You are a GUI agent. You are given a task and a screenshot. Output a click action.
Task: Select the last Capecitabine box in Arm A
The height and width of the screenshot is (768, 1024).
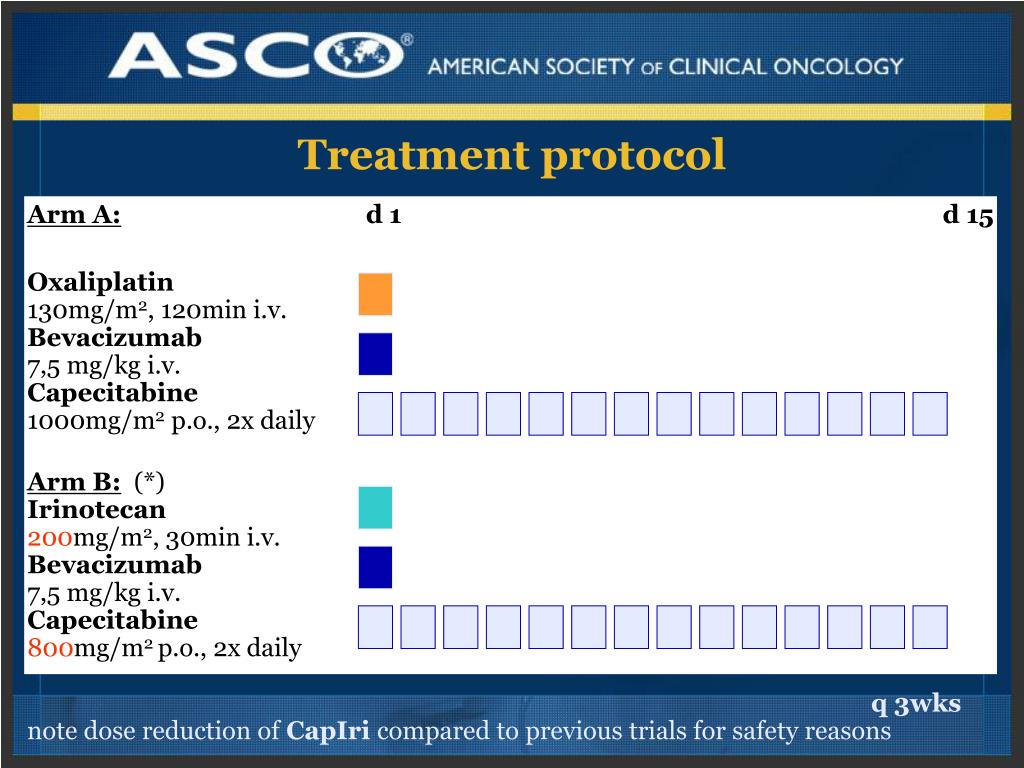pyautogui.click(x=930, y=413)
